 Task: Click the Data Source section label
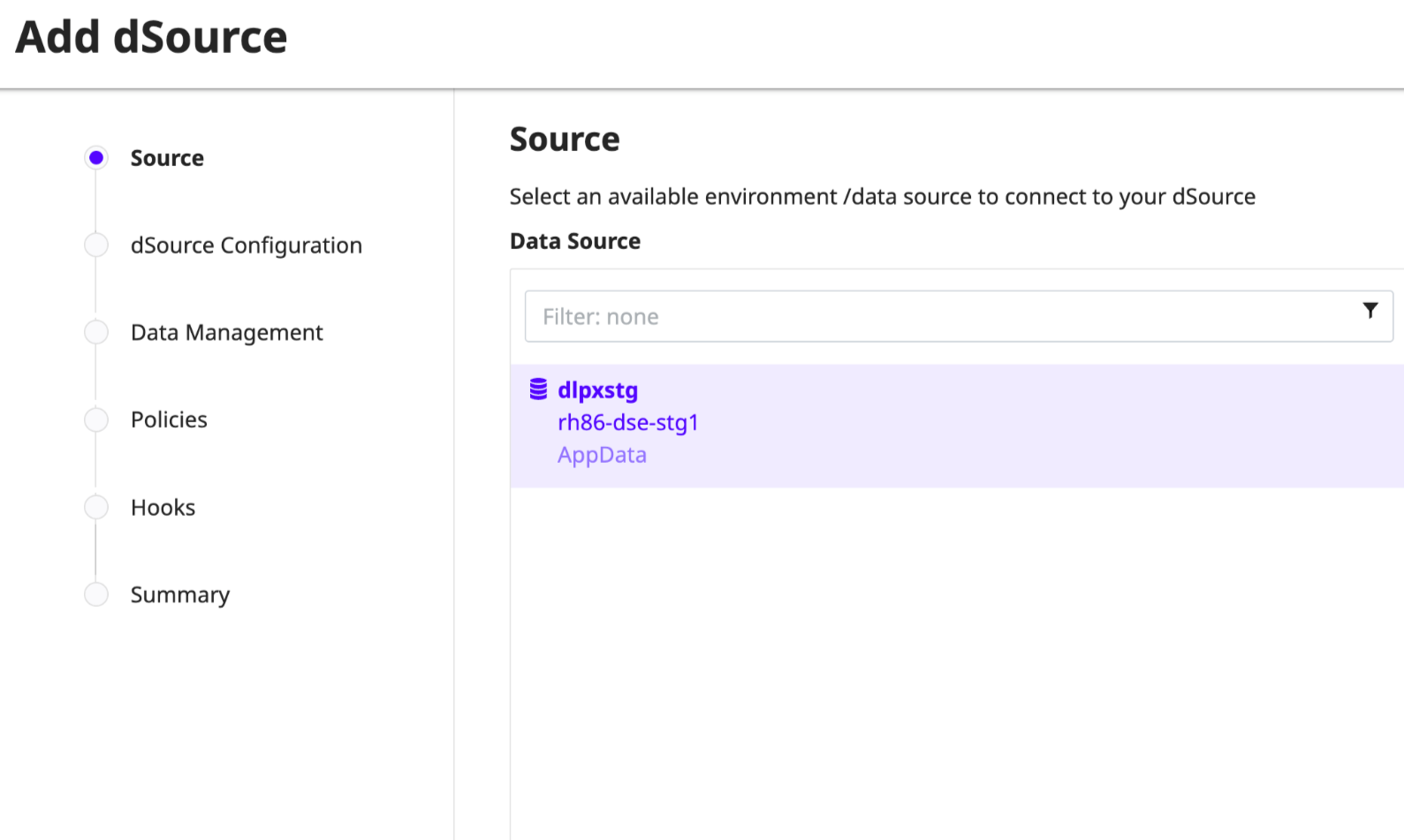click(575, 241)
